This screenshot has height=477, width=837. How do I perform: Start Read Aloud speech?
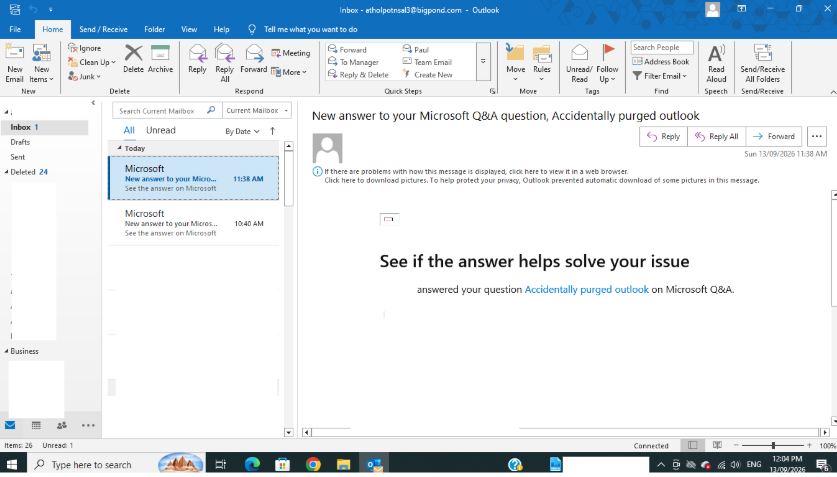point(716,63)
